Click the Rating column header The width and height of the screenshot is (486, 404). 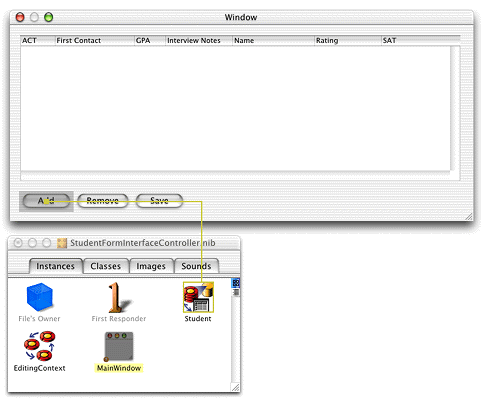click(348, 41)
